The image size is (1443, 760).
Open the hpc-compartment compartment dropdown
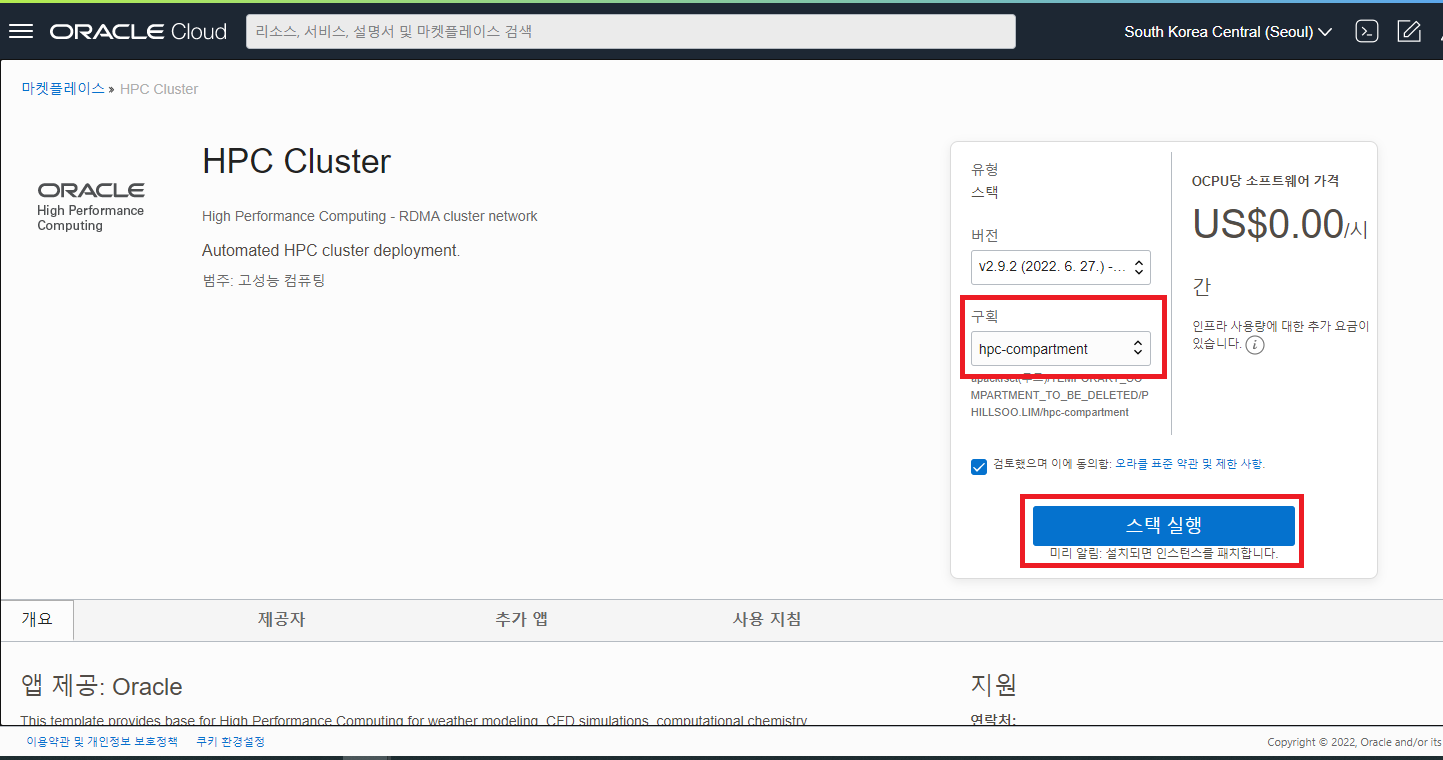[1060, 349]
